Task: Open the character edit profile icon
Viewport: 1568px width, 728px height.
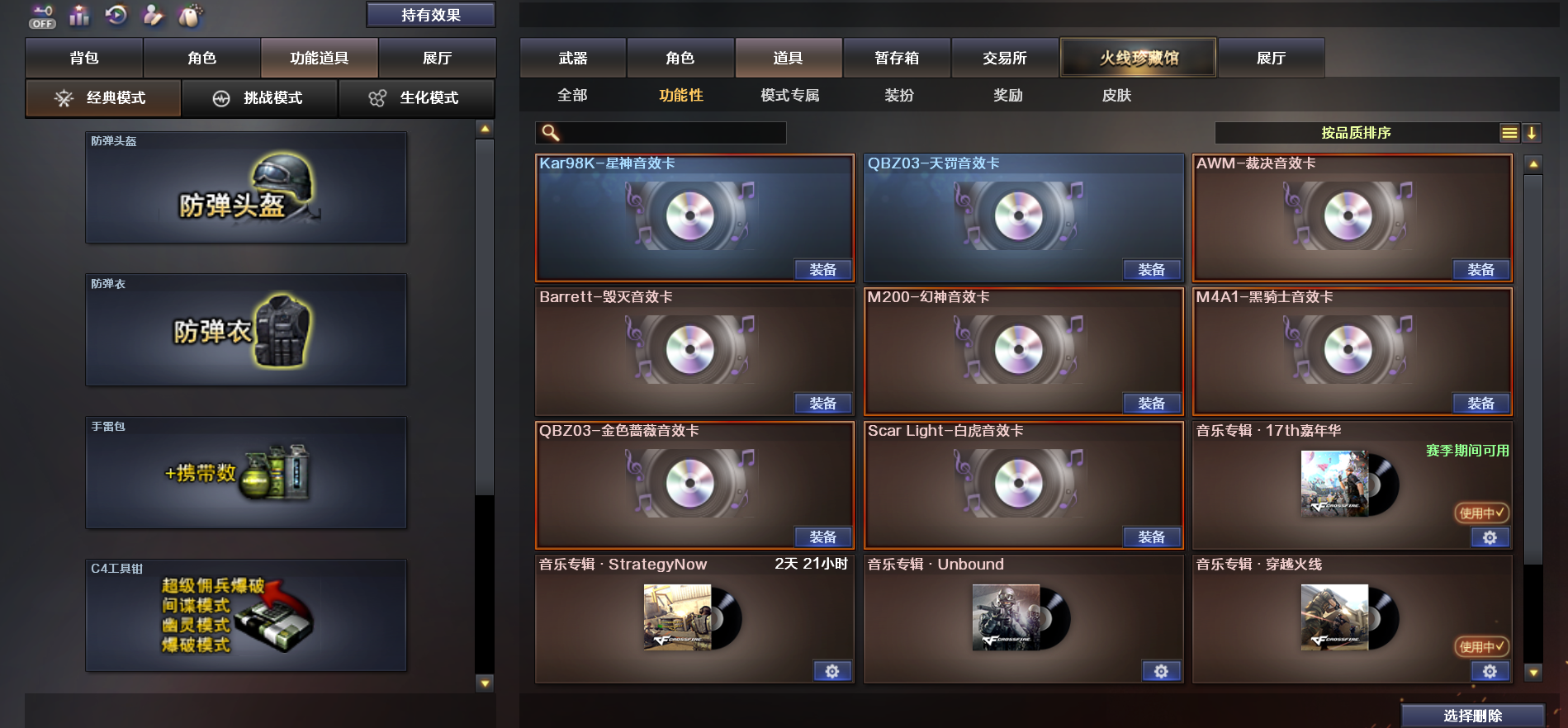Action: [x=153, y=15]
